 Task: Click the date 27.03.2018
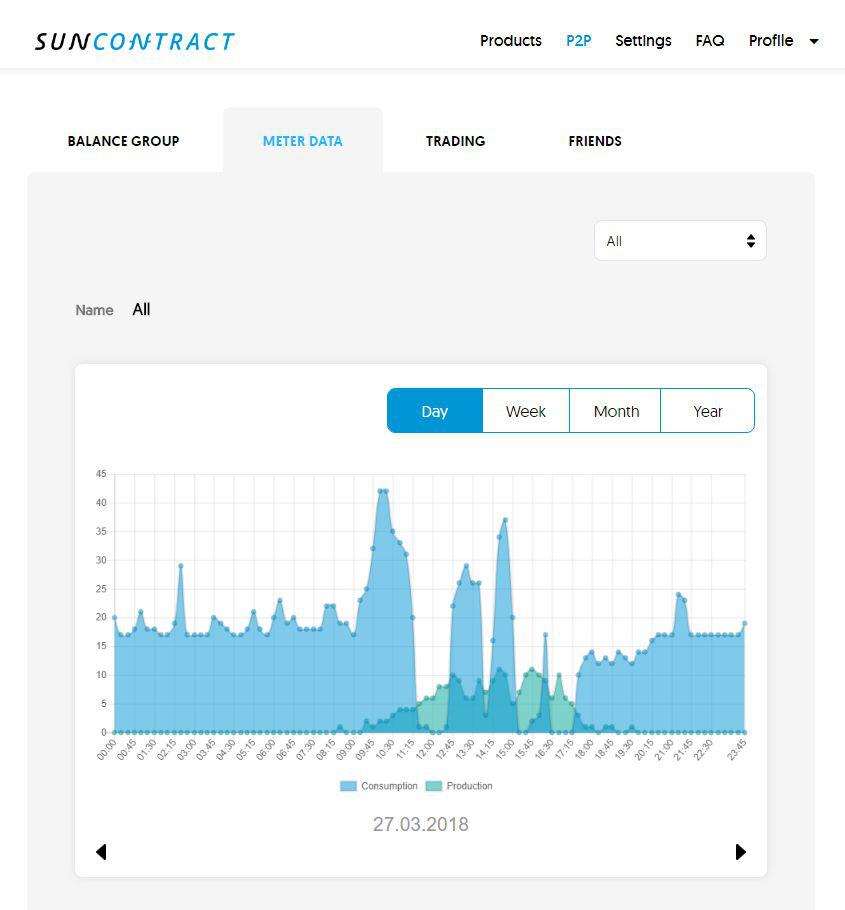(x=420, y=824)
